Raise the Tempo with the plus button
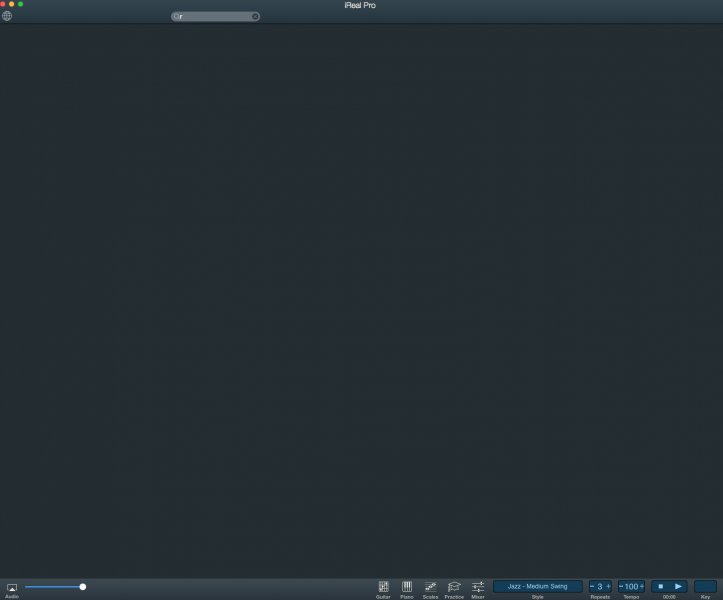Screen dimensions: 723x600 (x=641, y=586)
